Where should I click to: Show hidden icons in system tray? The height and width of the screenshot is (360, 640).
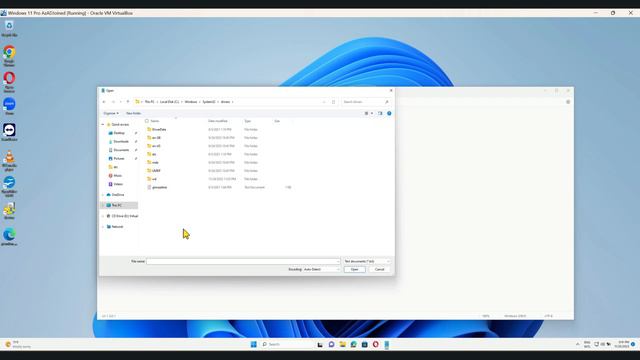578,344
